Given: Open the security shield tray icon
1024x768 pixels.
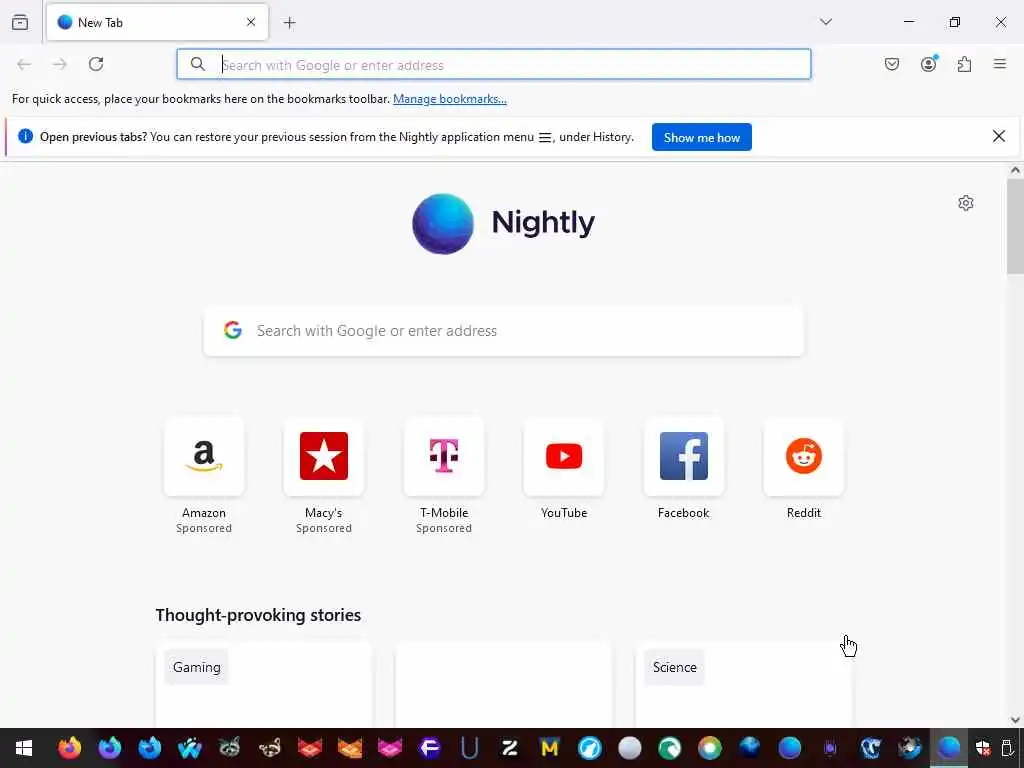Looking at the screenshot, I should (983, 748).
